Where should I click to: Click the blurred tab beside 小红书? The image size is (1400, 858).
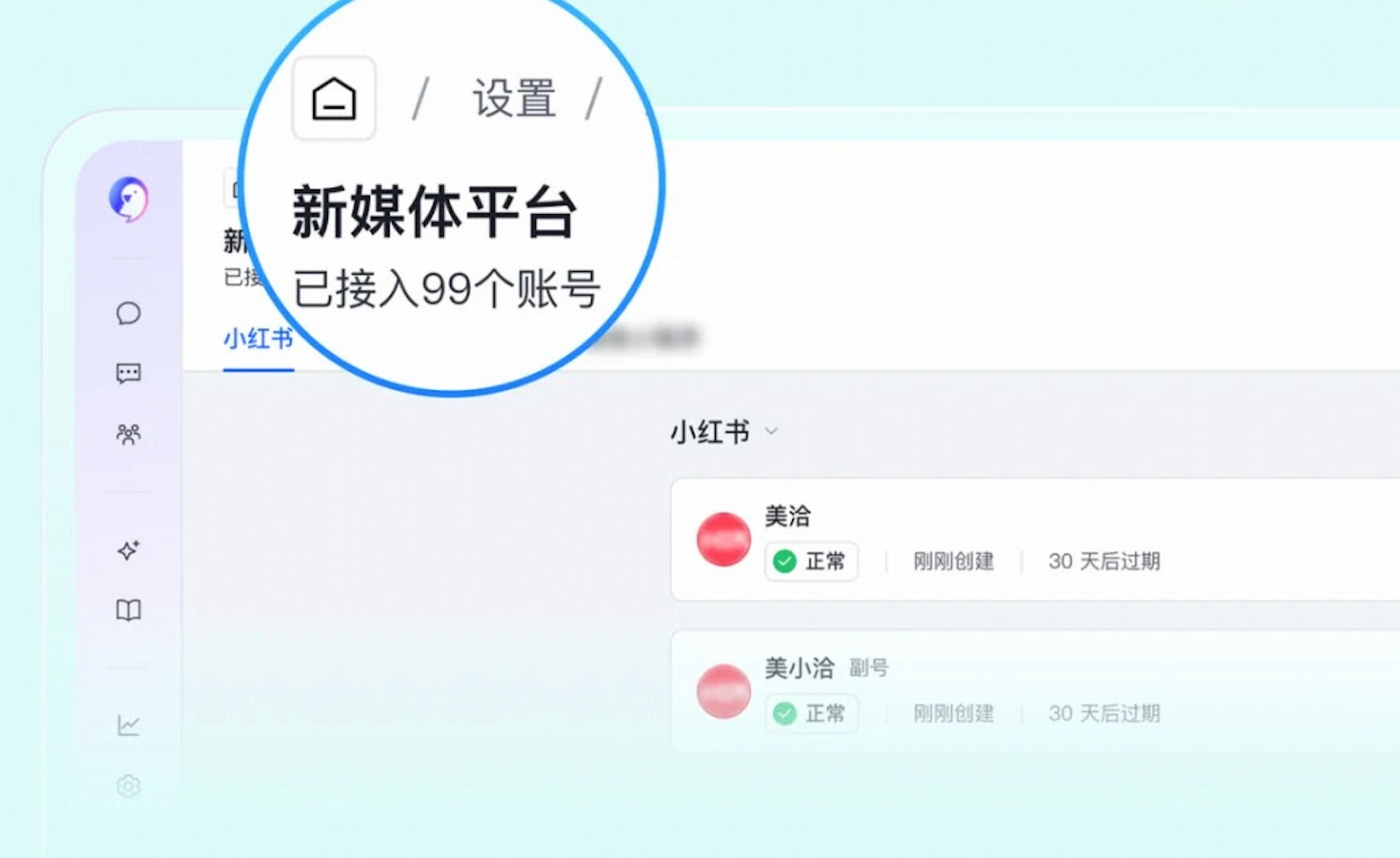coord(649,338)
